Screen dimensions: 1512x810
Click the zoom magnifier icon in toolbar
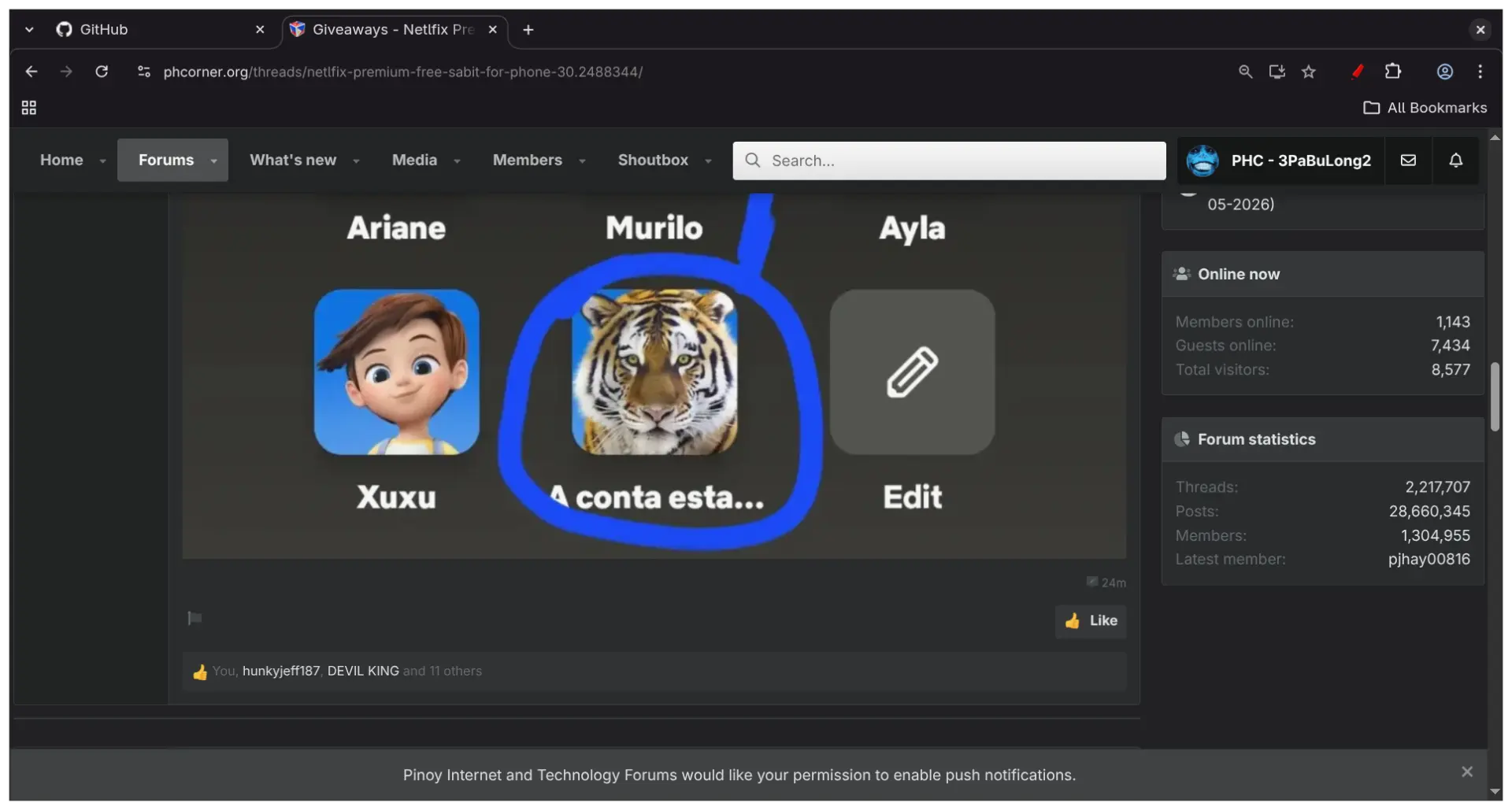1245,72
